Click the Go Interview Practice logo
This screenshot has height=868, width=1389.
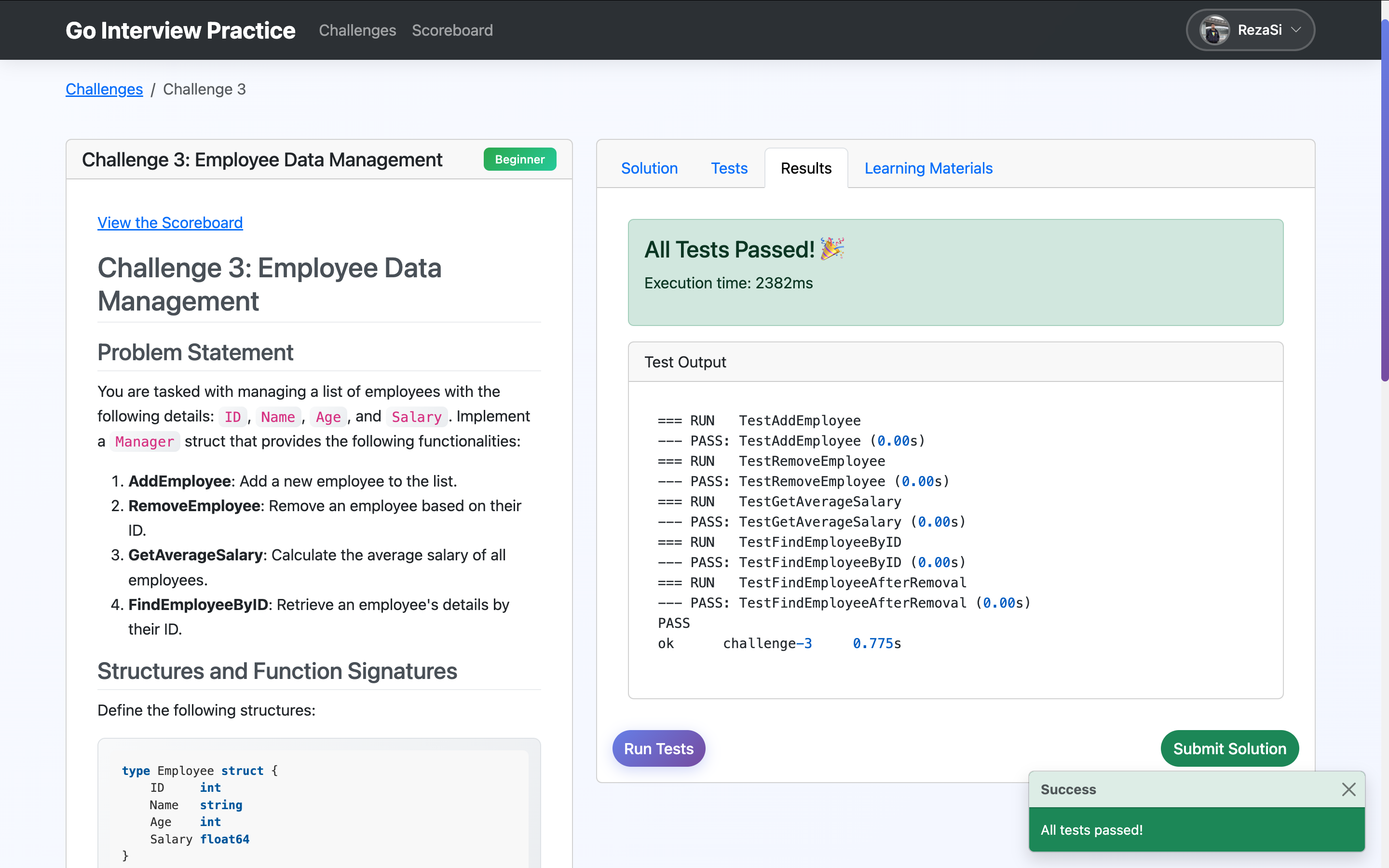[180, 30]
